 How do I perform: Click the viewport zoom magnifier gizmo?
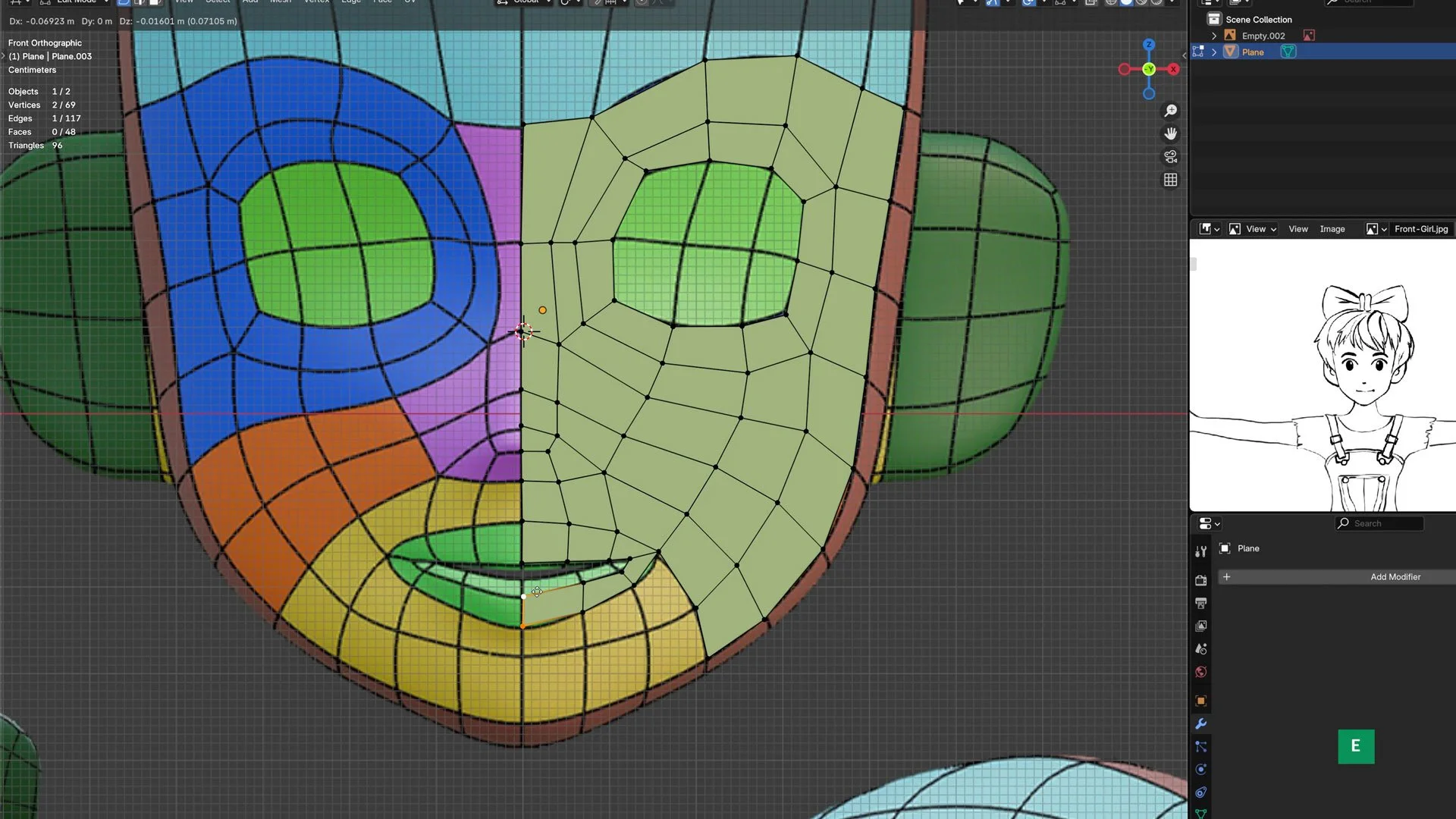coord(1171,111)
